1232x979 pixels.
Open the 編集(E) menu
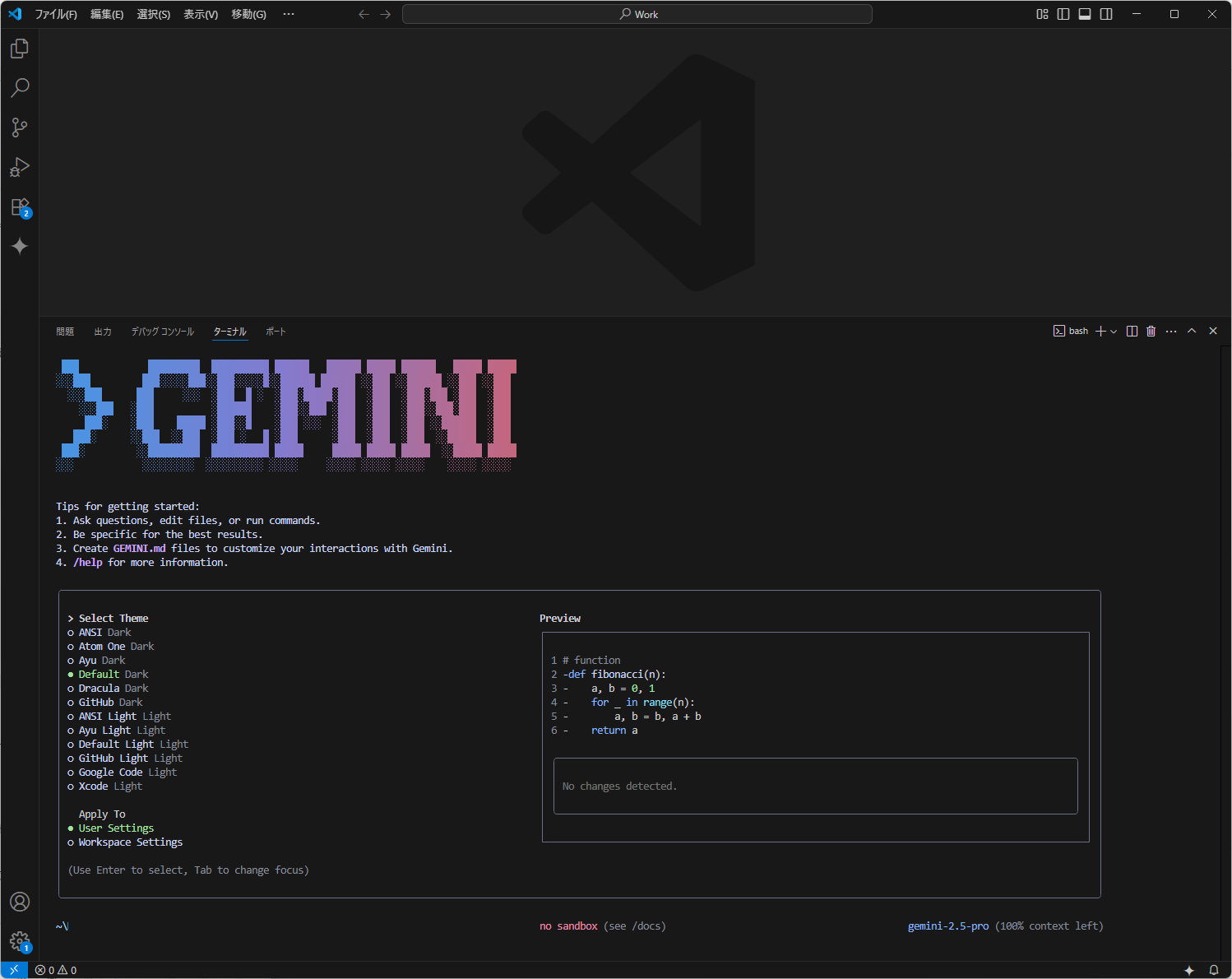point(107,14)
